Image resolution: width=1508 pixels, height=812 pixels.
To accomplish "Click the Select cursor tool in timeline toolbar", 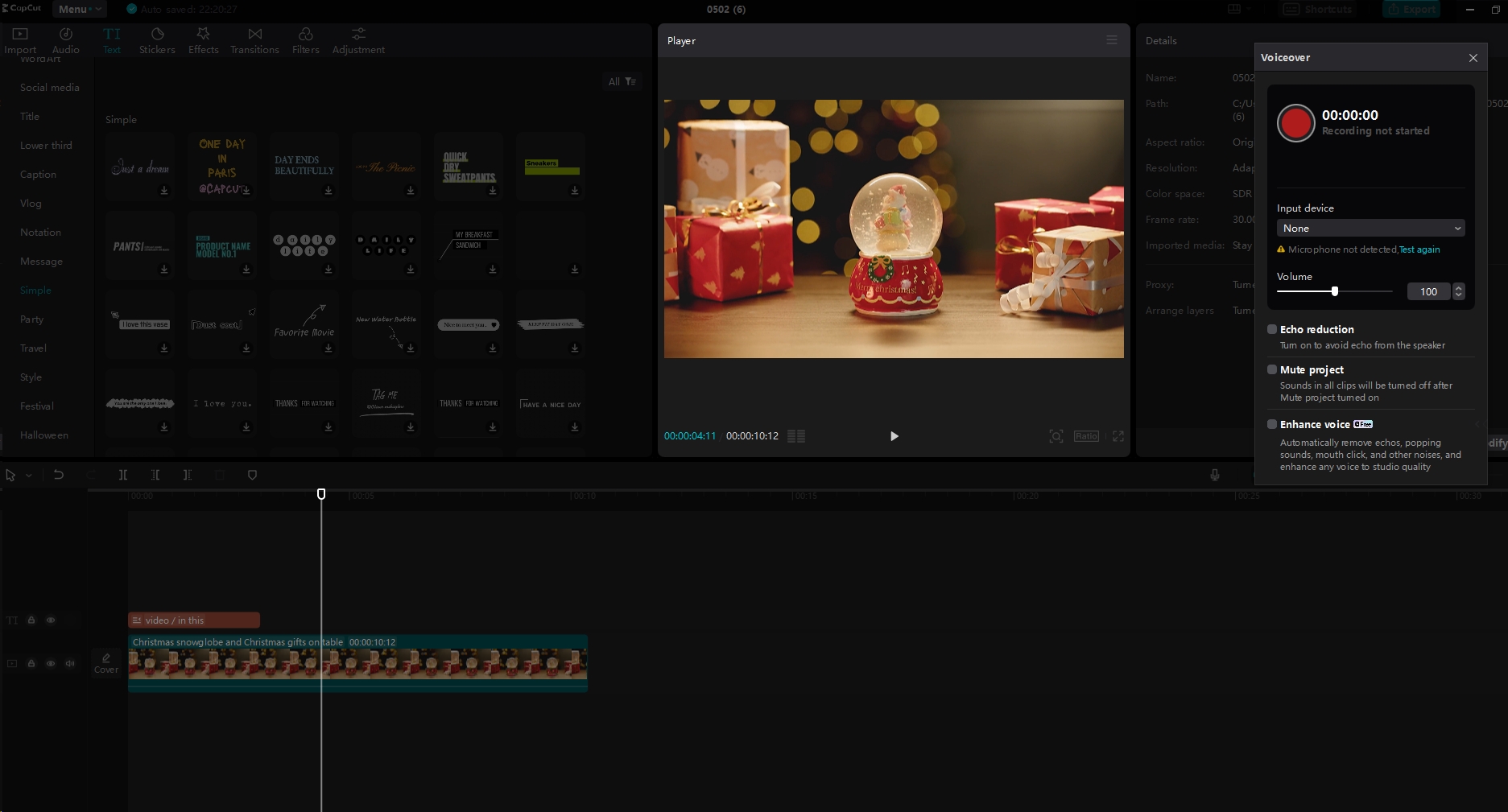I will tap(10, 476).
